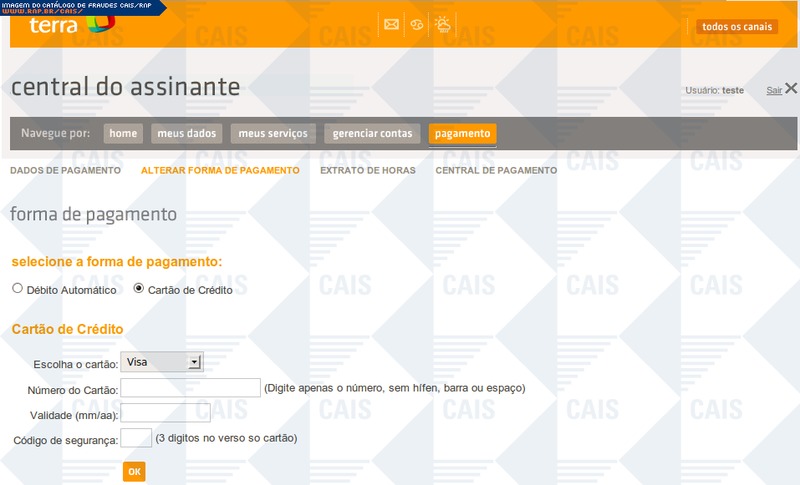Open Dados de Pagamento submenu

click(65, 171)
